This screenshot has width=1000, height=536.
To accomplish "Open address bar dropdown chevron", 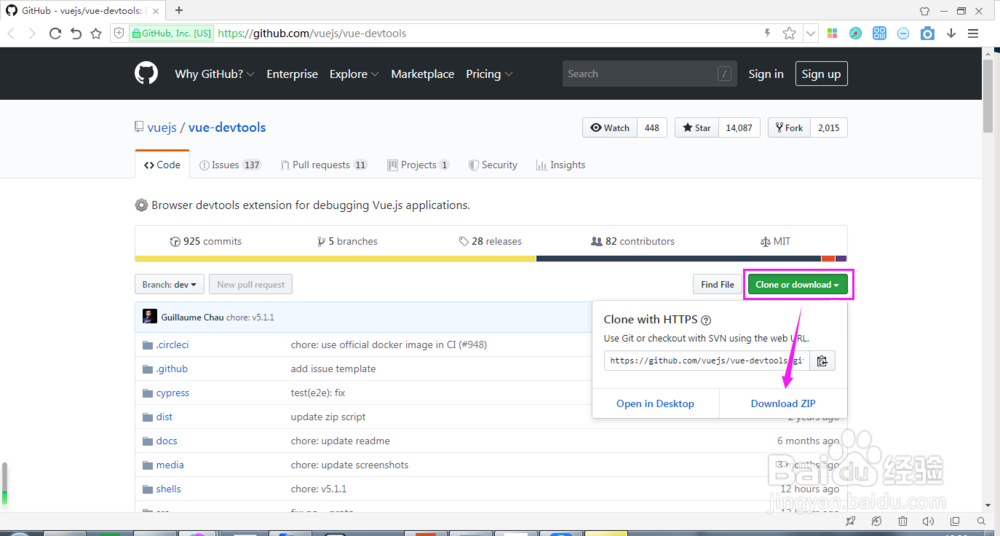I will (810, 34).
